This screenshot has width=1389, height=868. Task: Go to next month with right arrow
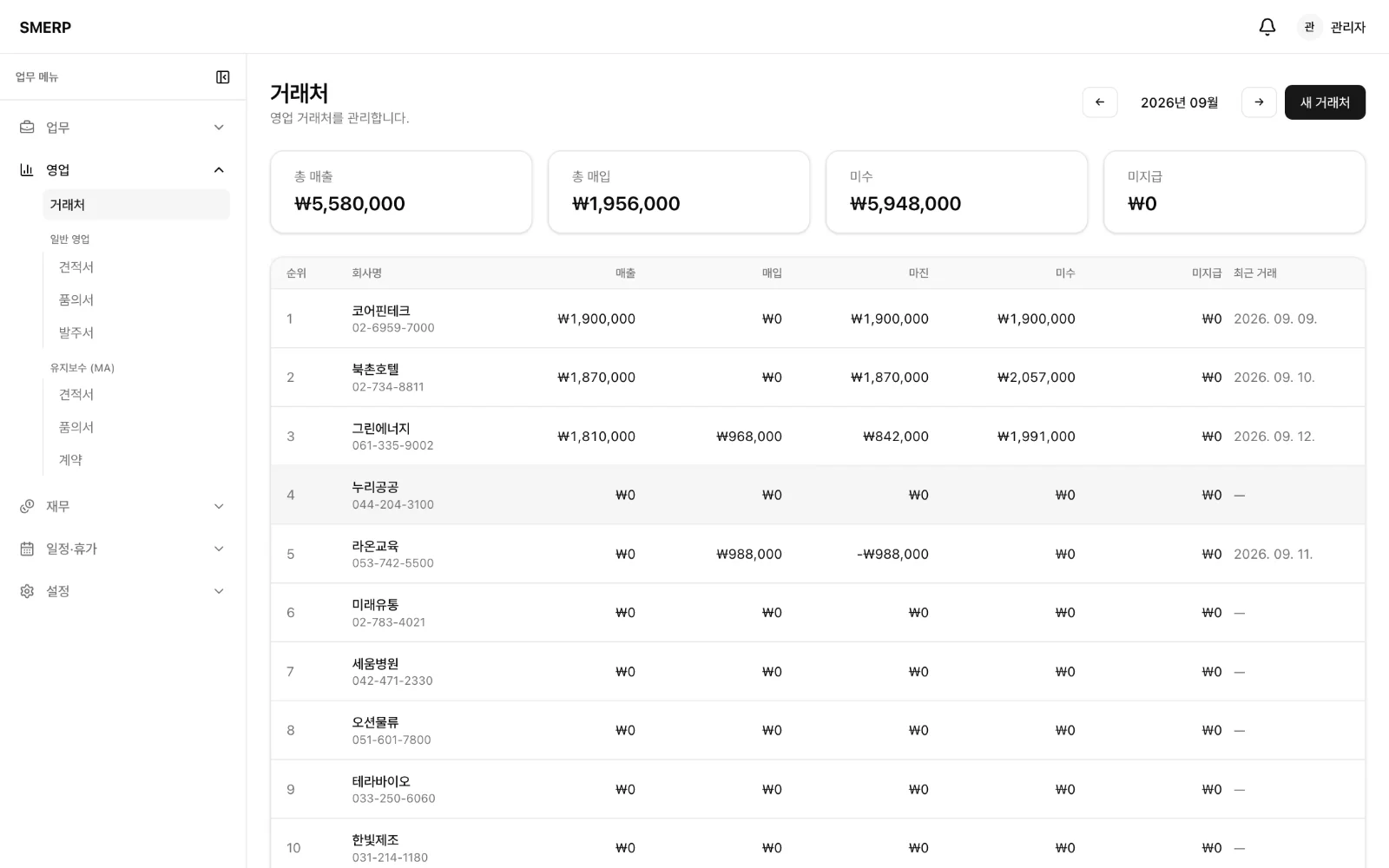coord(1259,102)
